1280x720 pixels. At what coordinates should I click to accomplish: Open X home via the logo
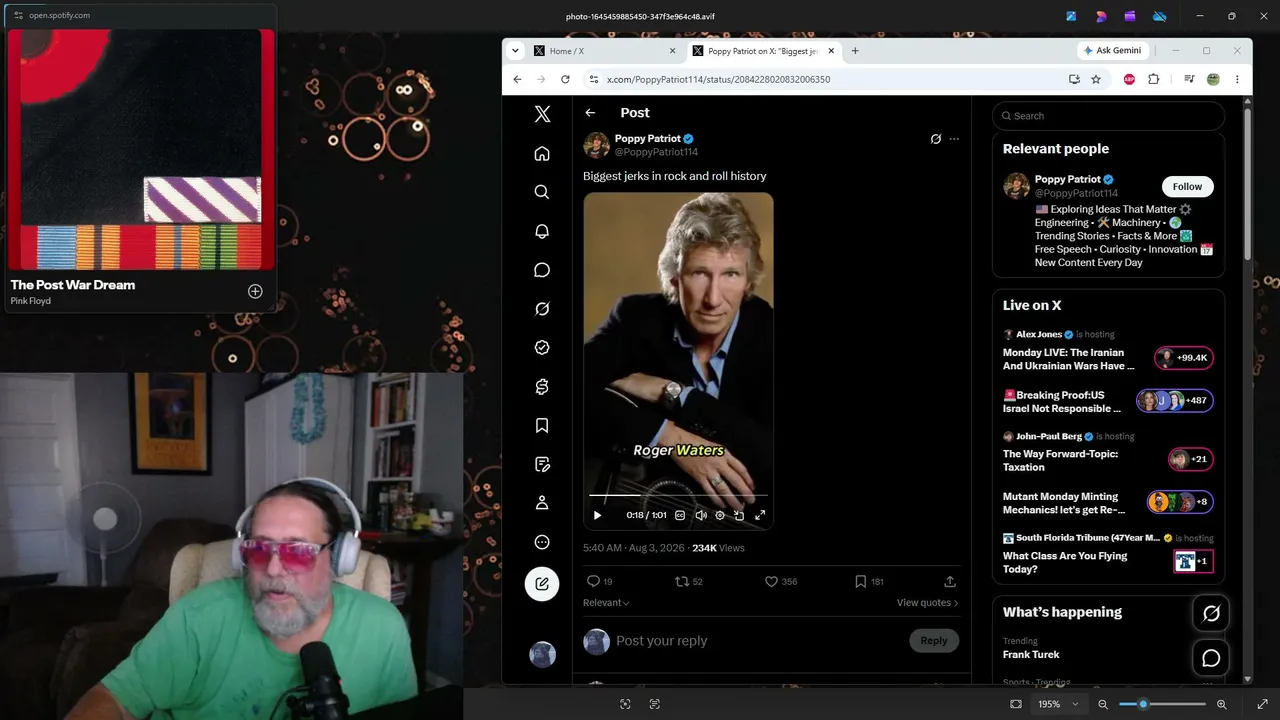pos(542,114)
